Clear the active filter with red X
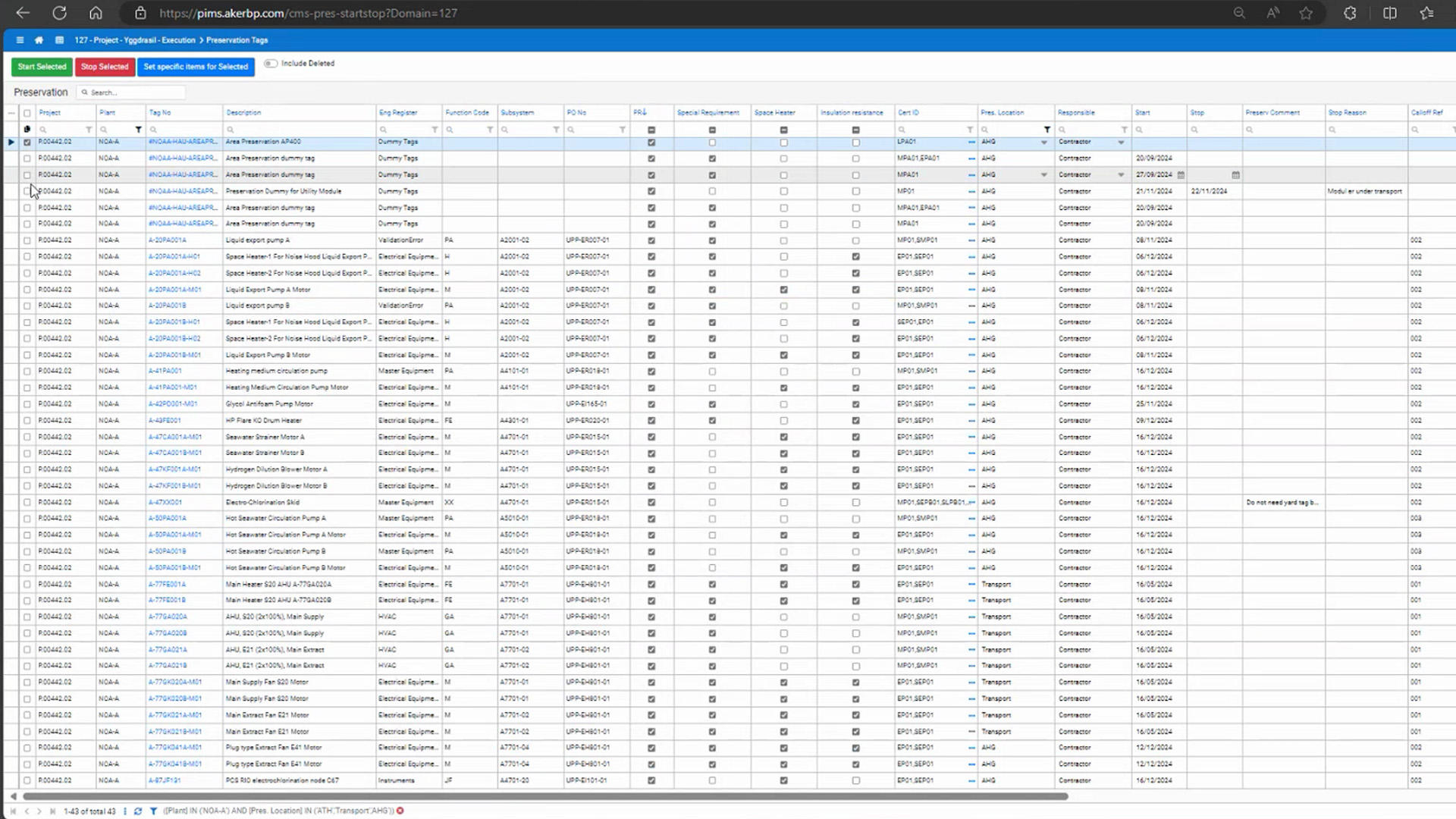The height and width of the screenshot is (819, 1456). click(x=400, y=811)
